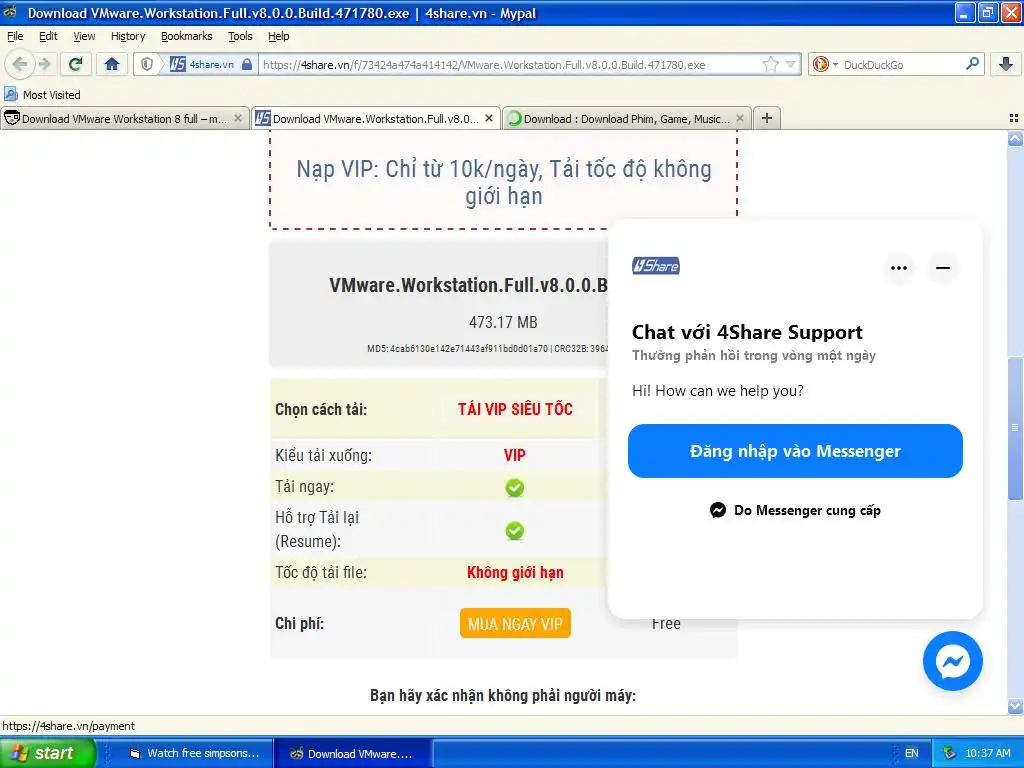Close the Download Phim, Game, Music tab
Image resolution: width=1024 pixels, height=768 pixels.
click(x=739, y=118)
